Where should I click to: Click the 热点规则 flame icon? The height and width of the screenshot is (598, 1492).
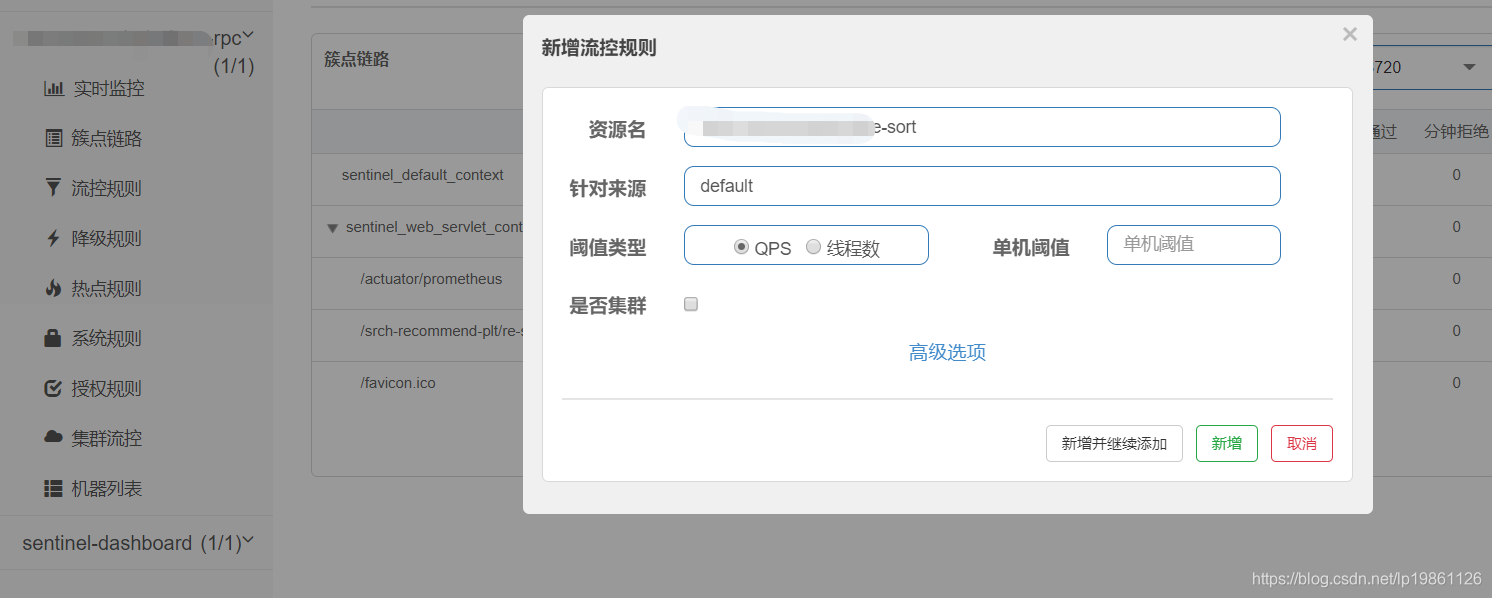(53, 288)
